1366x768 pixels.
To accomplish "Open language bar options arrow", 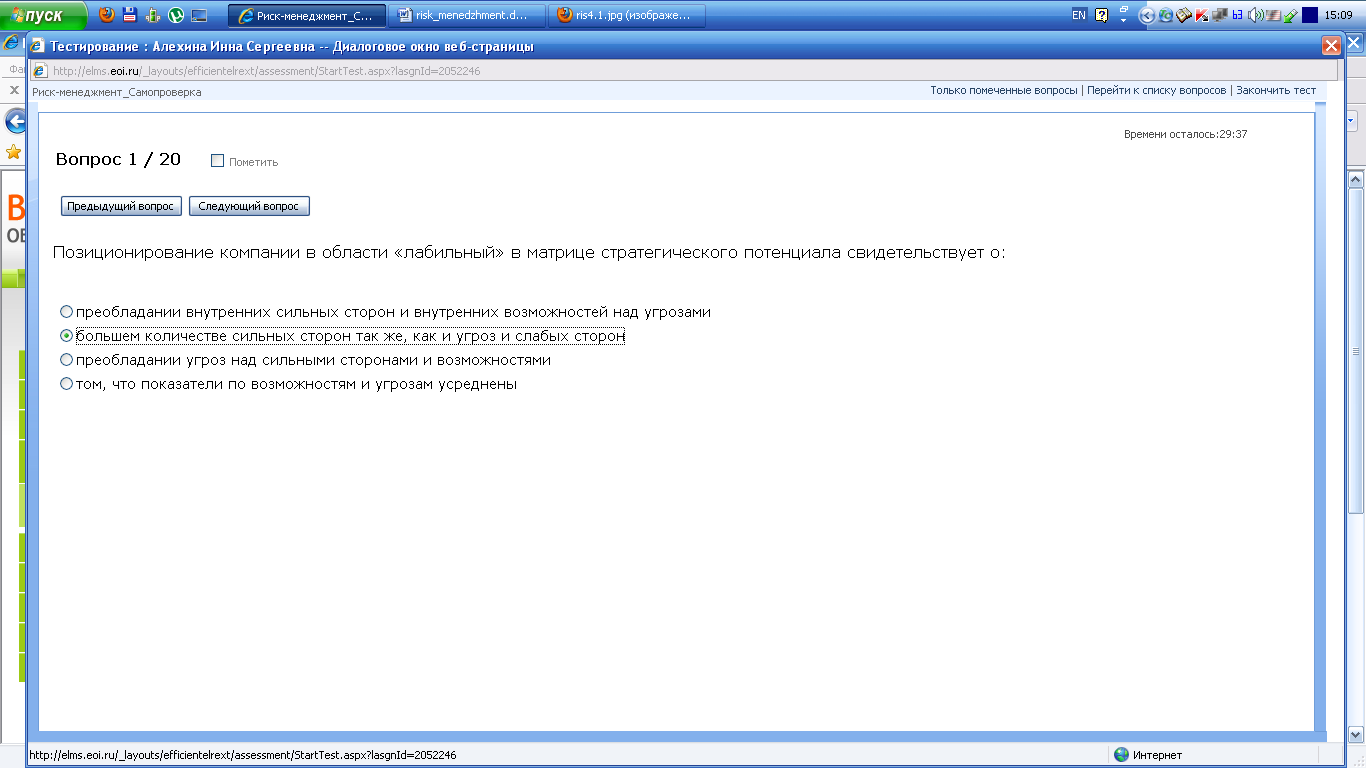I will click(1124, 20).
